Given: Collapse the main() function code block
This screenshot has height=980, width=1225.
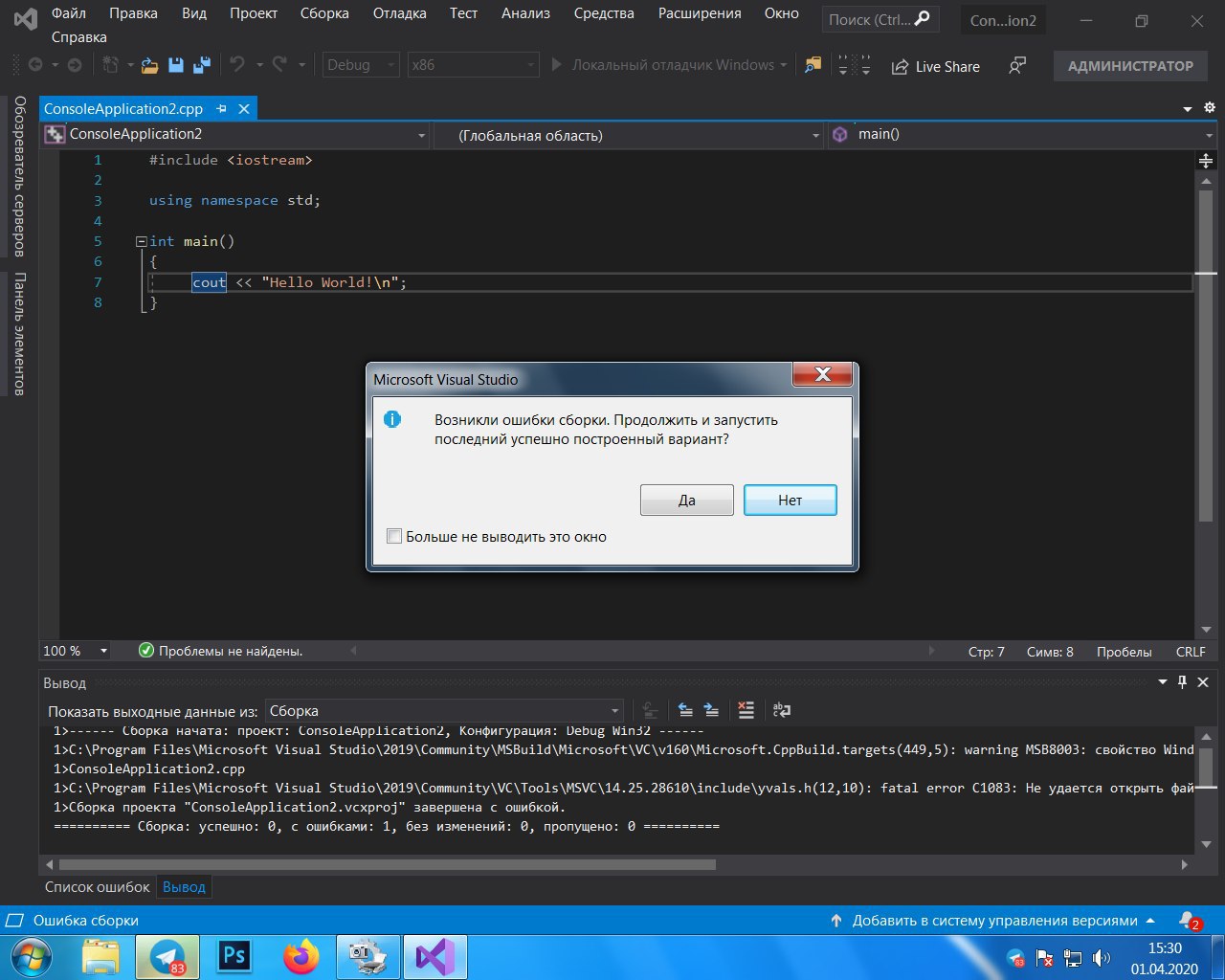Looking at the screenshot, I should click(142, 241).
